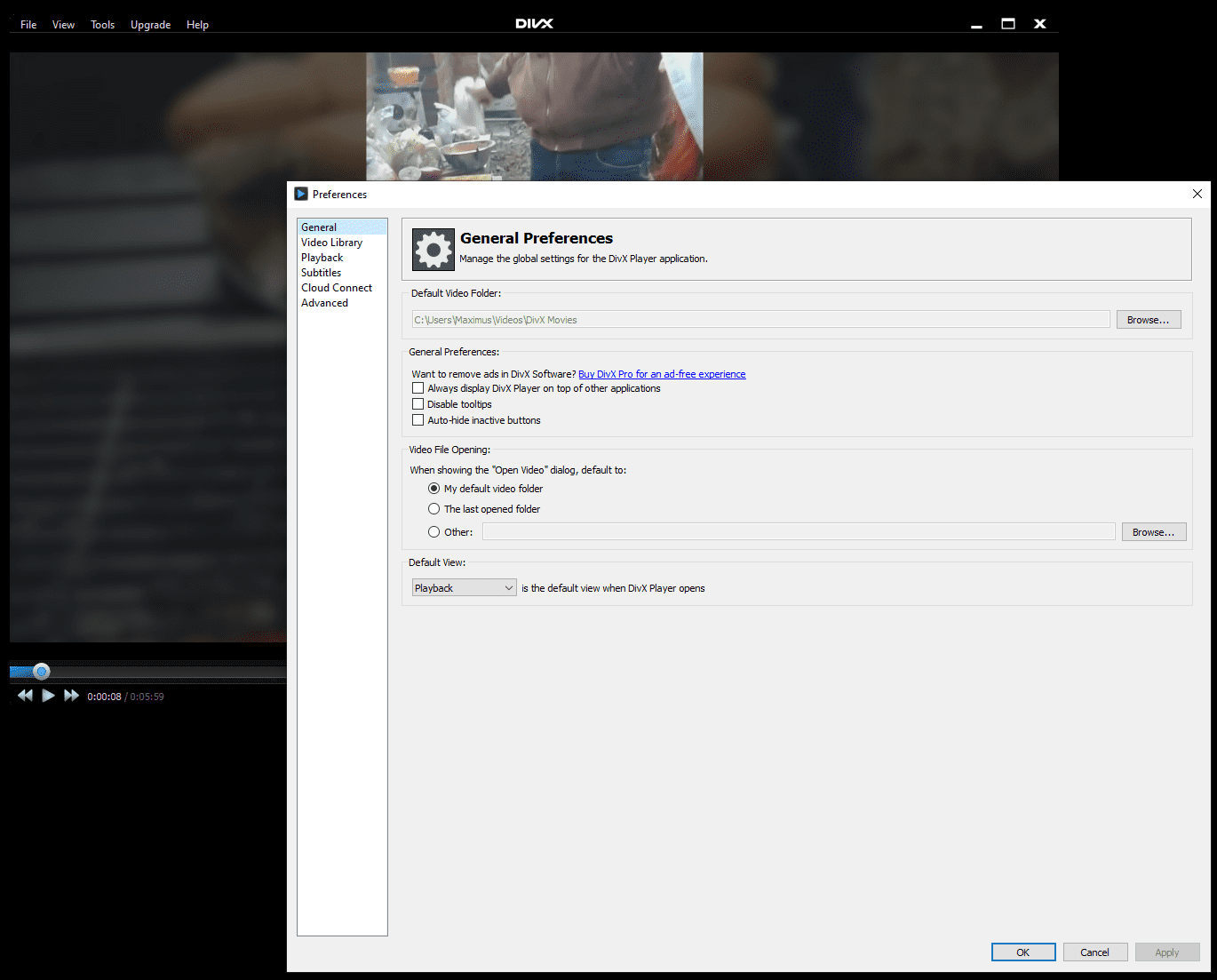The height and width of the screenshot is (980, 1217).
Task: Open the Default View dropdown
Action: point(464,588)
